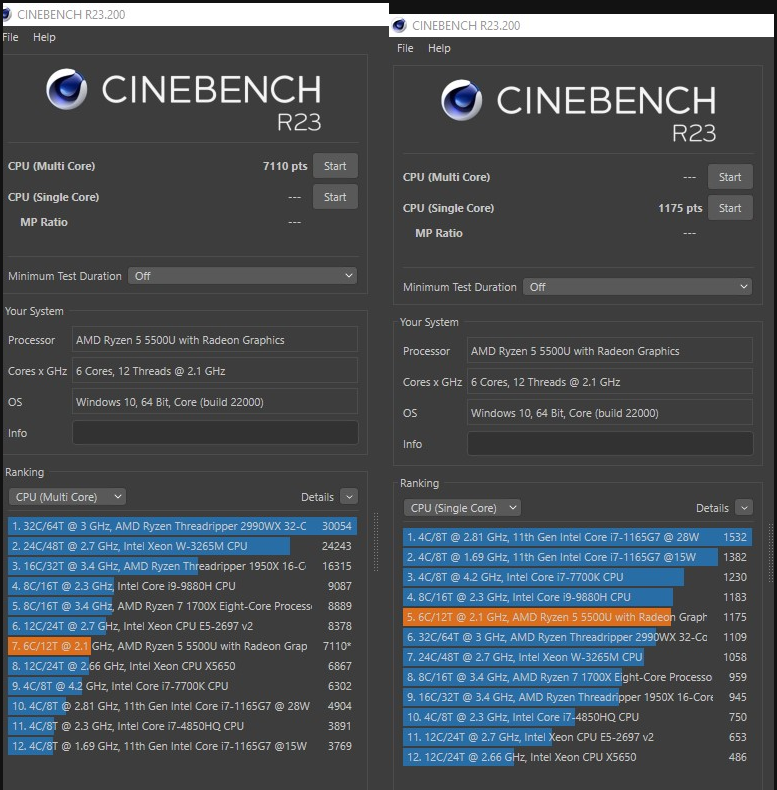This screenshot has height=790, width=777.
Task: Select Xeon E5-2697 v2 row scoring 8378
Action: click(x=182, y=626)
